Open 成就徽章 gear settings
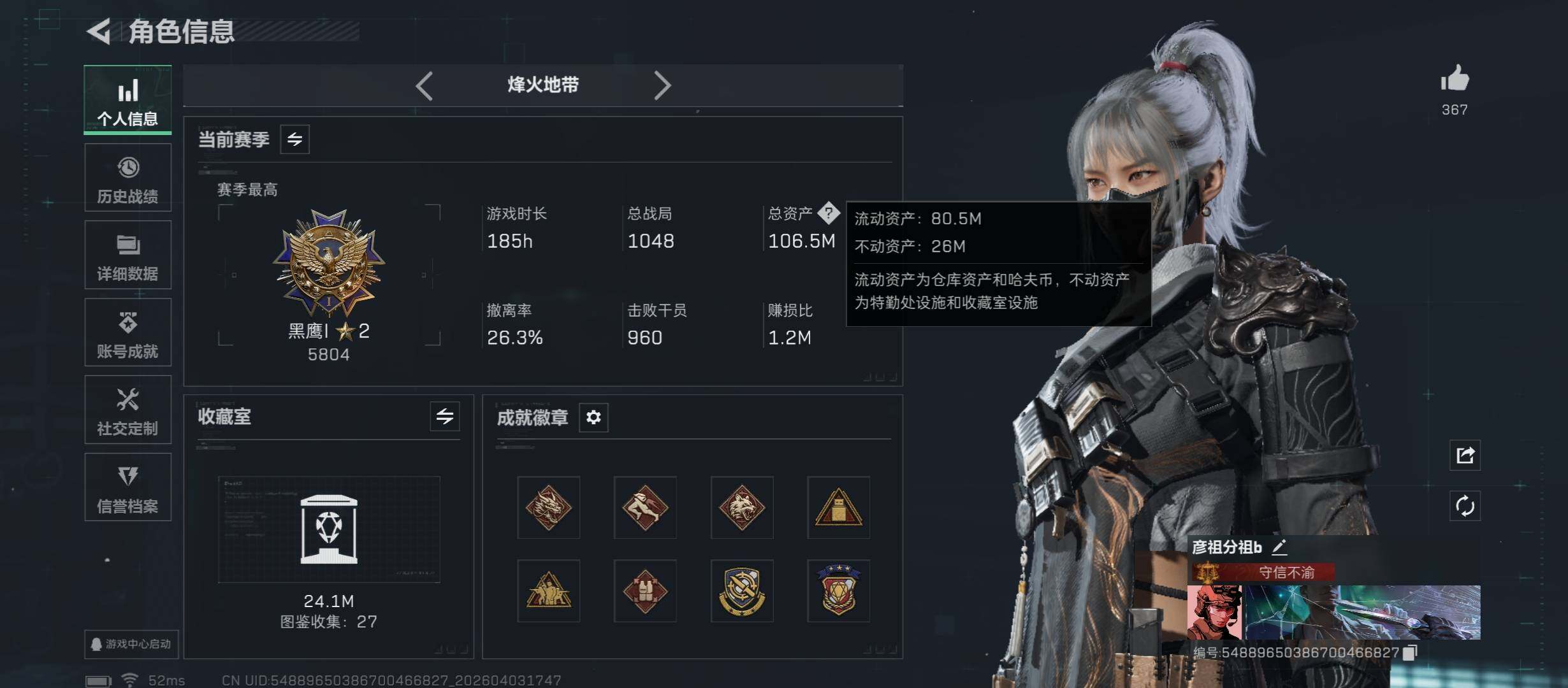Viewport: 1568px width, 688px height. 593,417
